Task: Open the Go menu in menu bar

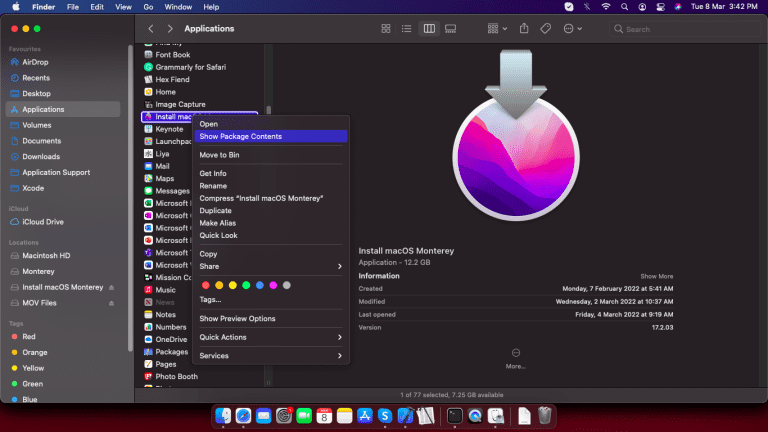Action: click(x=148, y=7)
